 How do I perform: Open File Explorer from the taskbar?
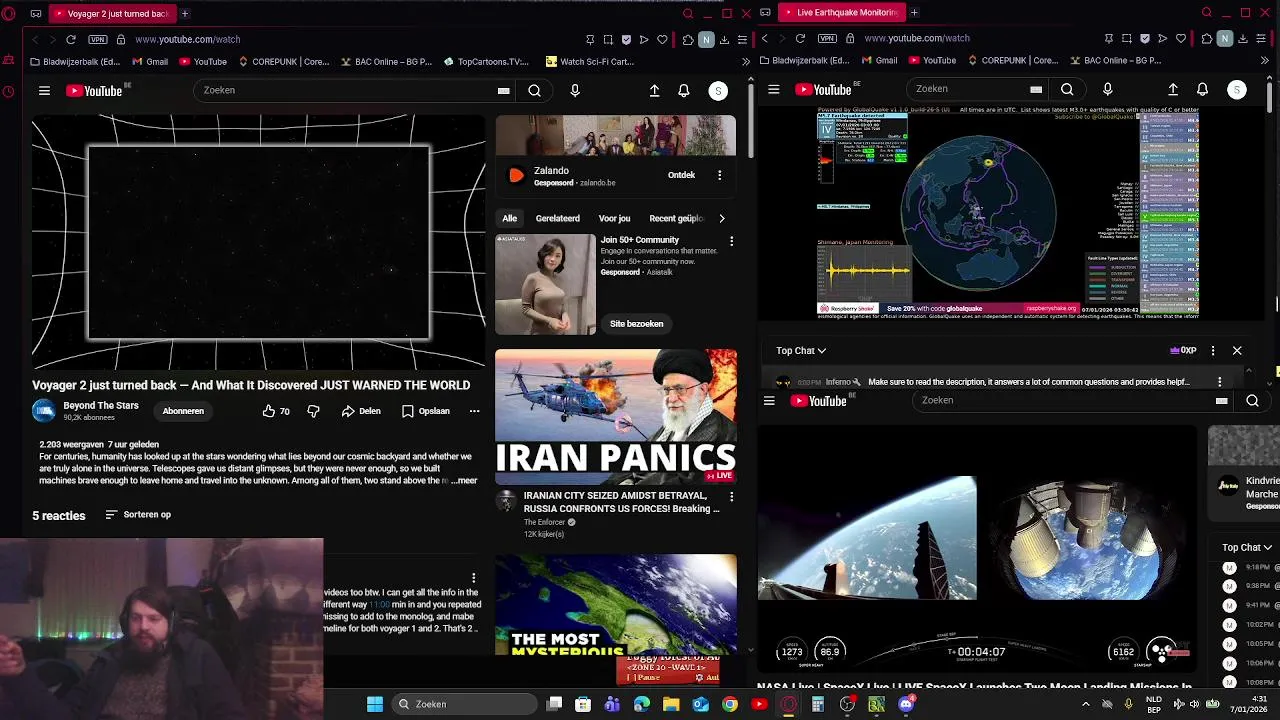671,704
